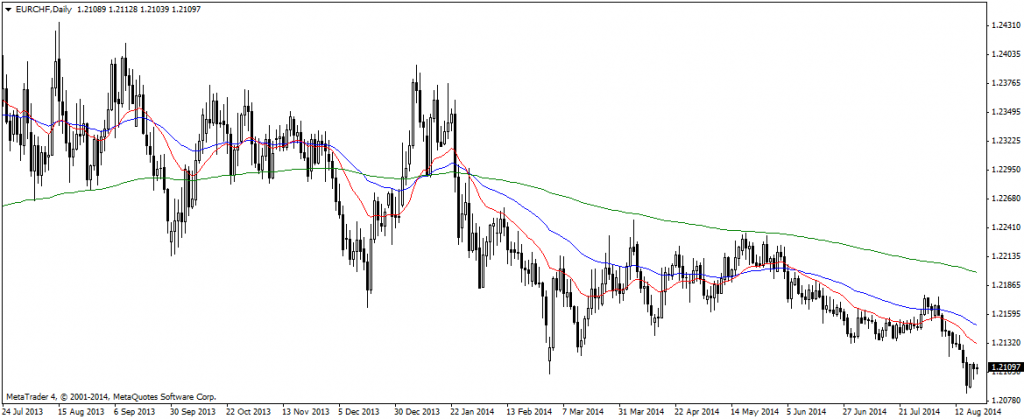Click the 1.22950 price level on axis
Image resolution: width=1024 pixels, height=419 pixels.
(1004, 169)
